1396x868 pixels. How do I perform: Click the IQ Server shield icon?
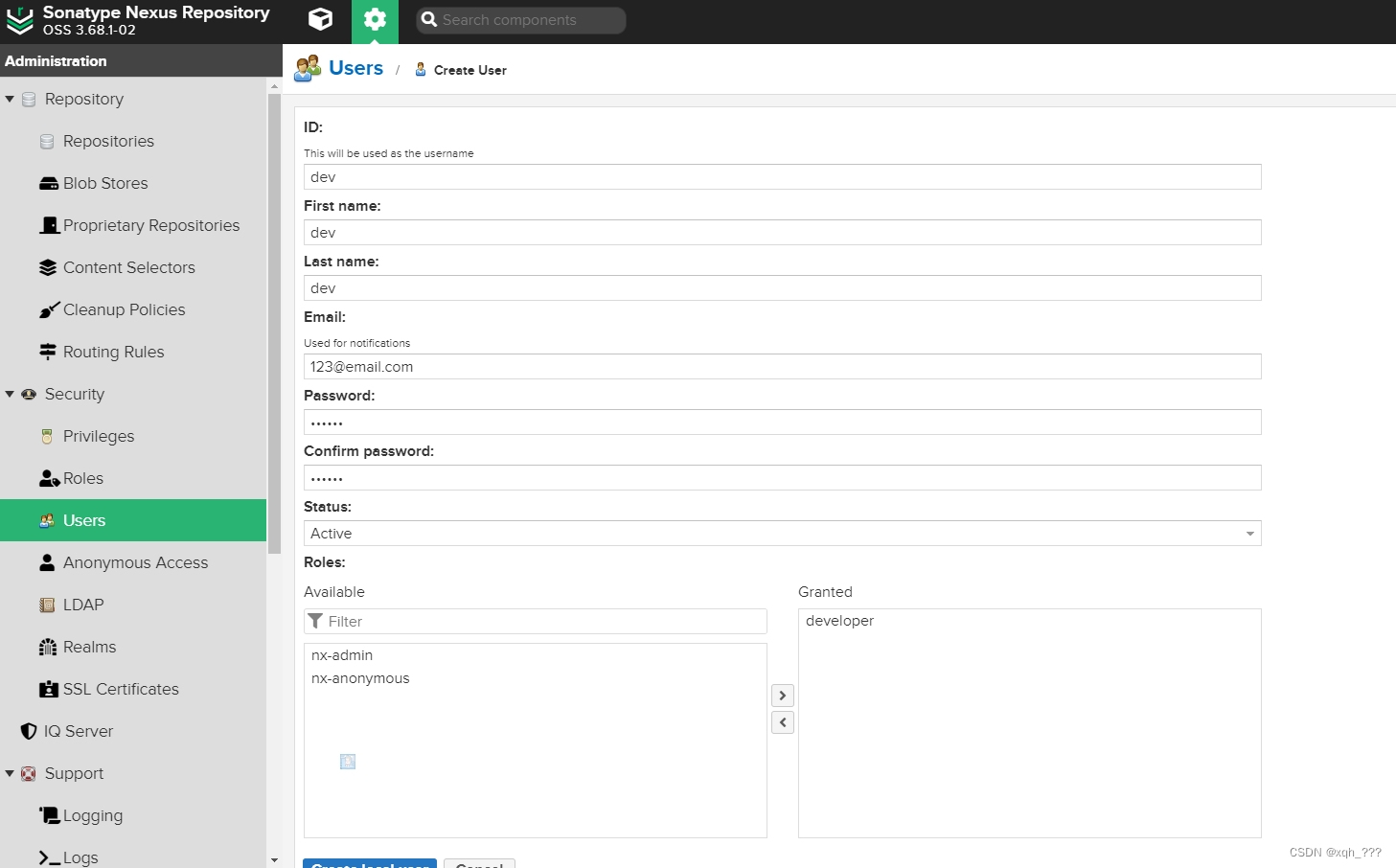(x=29, y=731)
